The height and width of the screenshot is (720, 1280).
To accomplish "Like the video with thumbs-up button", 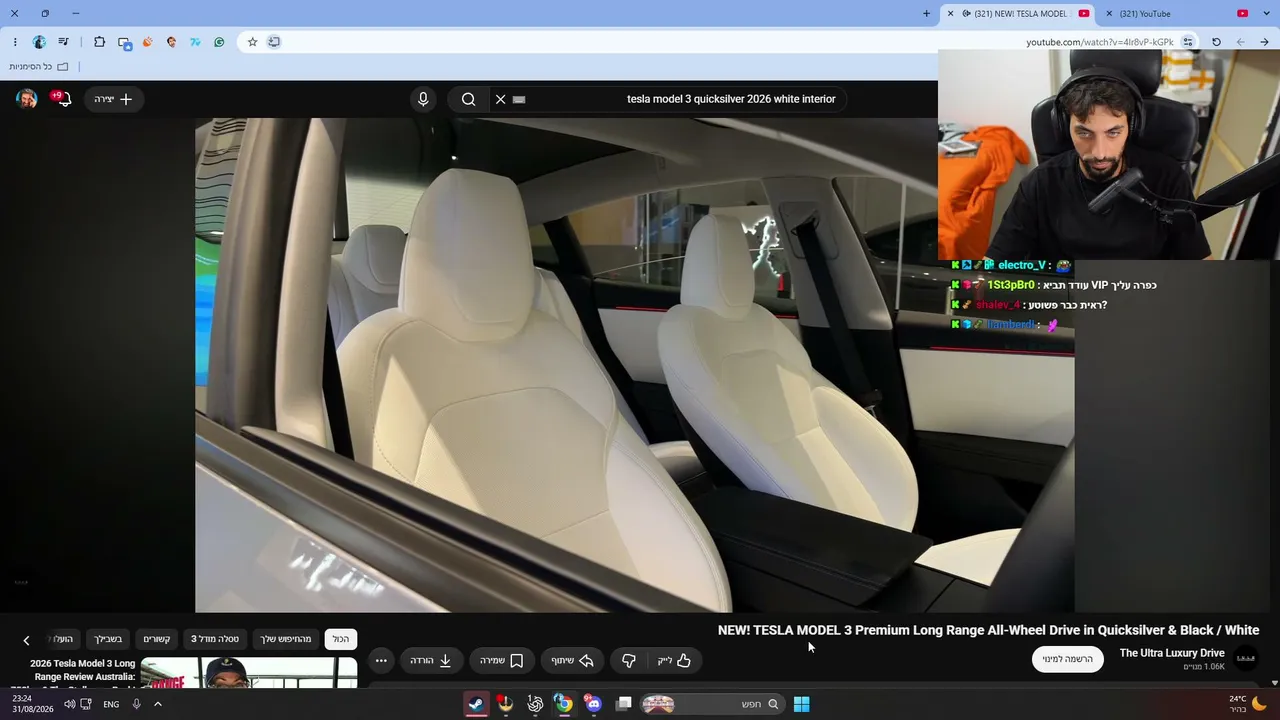I will point(674,660).
